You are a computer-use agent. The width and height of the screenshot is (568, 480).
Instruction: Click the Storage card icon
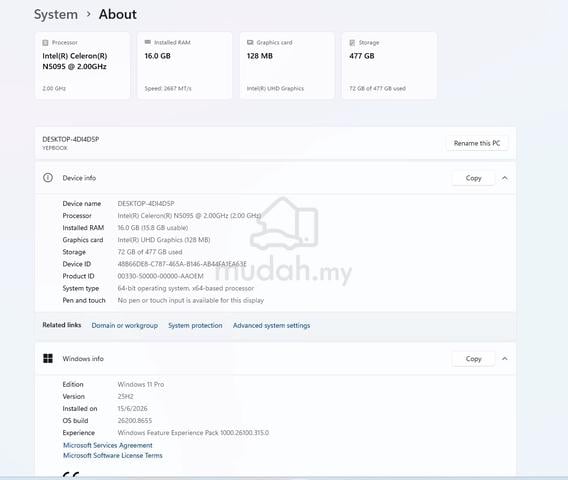(x=352, y=43)
